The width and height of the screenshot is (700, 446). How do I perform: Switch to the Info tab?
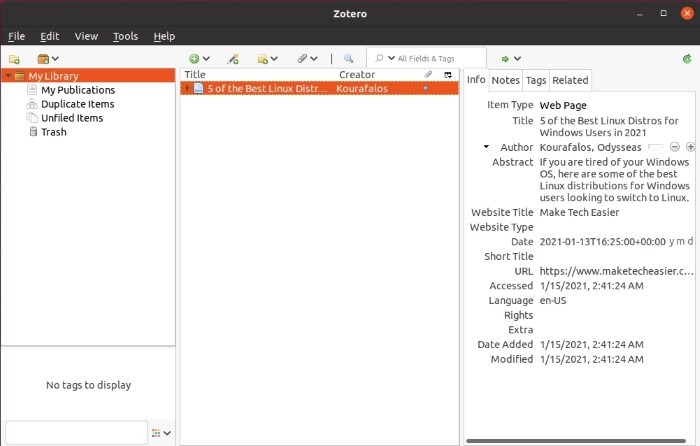tap(476, 79)
